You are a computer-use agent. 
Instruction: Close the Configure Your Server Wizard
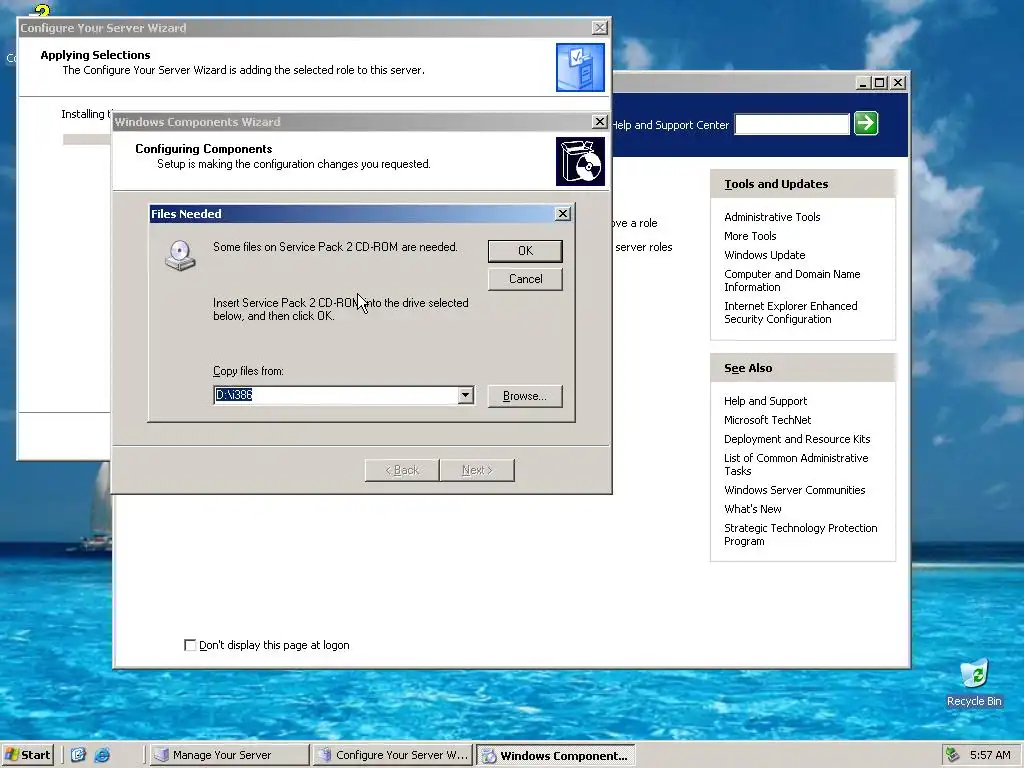coord(599,27)
